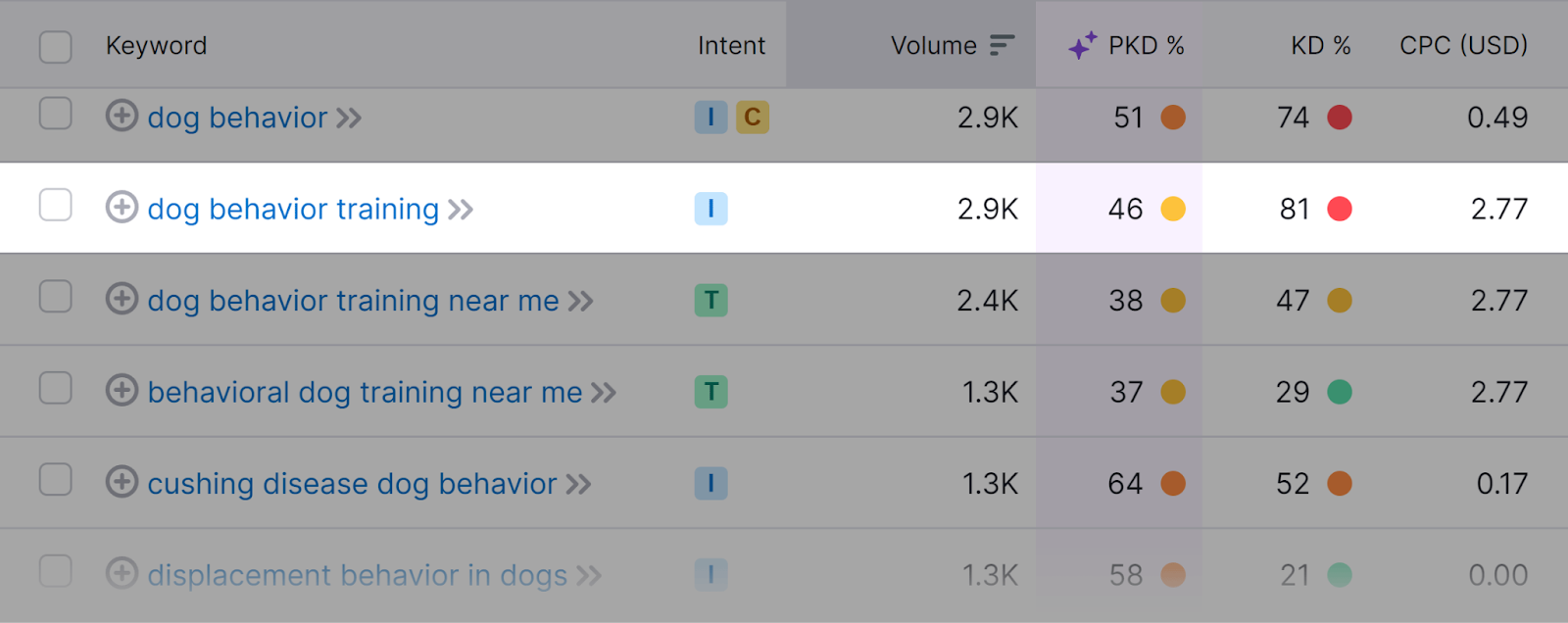The height and width of the screenshot is (623, 1568).
Task: Click the Transactional badge for dog behavior training near me
Action: point(711,300)
